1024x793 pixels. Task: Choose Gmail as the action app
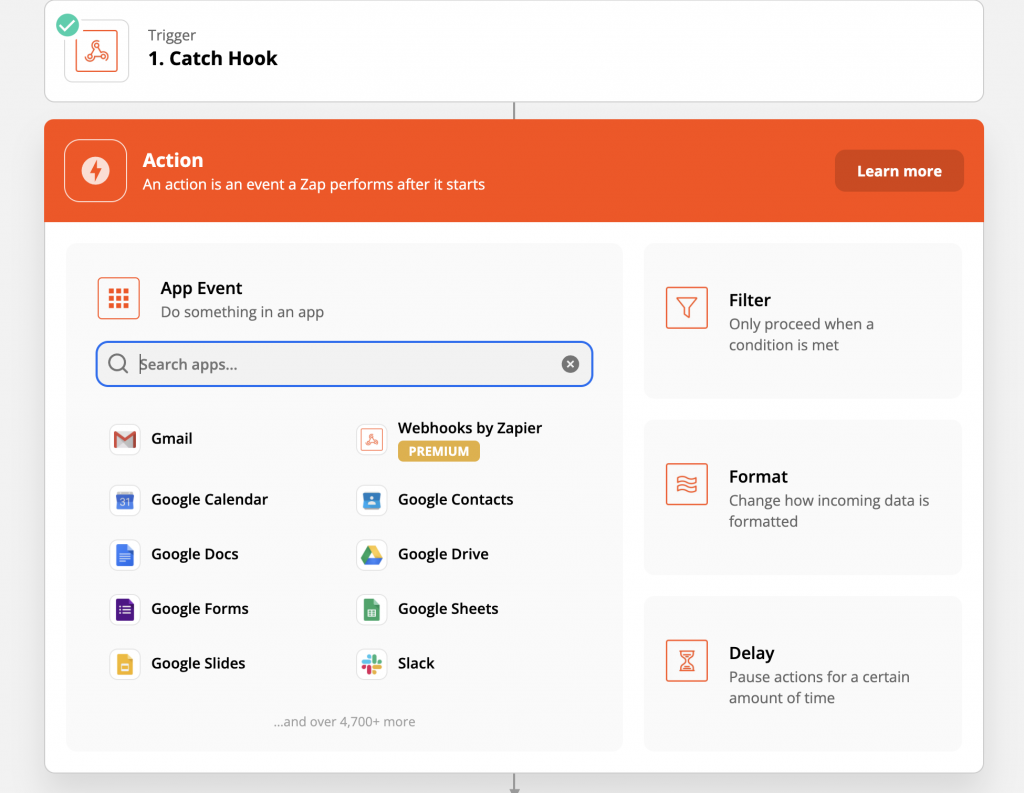[172, 438]
